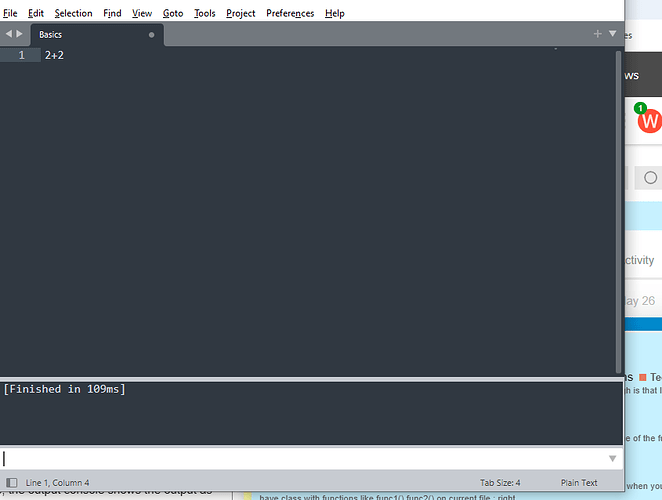
Task: Go to next tab with right arrow
Action: tap(19, 33)
